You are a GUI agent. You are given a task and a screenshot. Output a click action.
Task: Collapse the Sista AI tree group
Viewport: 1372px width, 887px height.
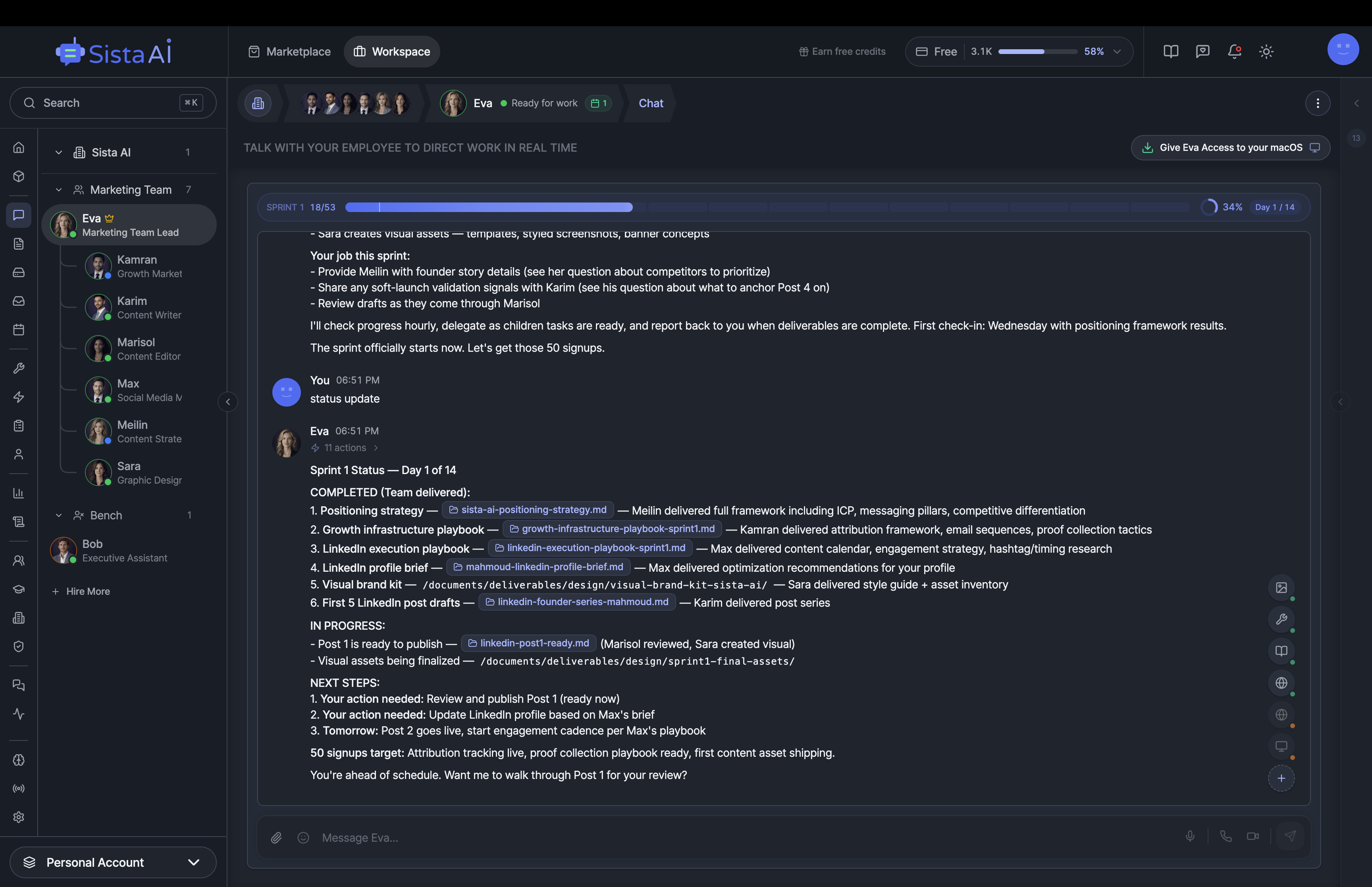coord(59,152)
